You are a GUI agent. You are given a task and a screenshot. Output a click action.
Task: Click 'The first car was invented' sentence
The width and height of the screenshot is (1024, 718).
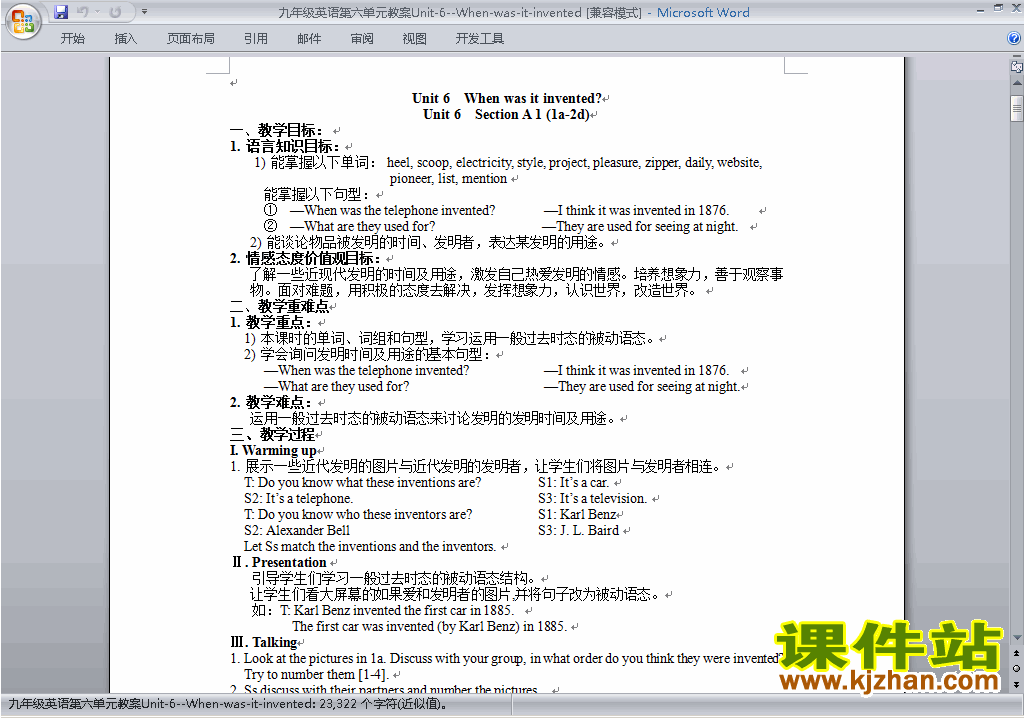(x=429, y=627)
